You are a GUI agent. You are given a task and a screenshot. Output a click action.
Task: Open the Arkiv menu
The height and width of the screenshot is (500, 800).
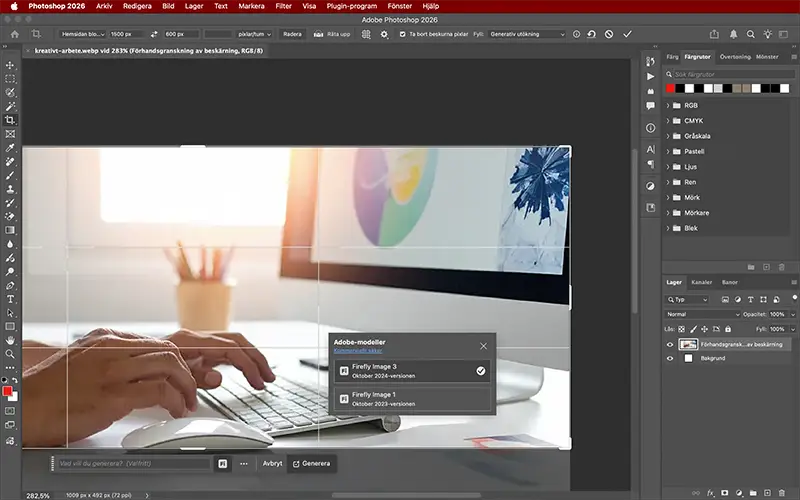(x=104, y=6)
